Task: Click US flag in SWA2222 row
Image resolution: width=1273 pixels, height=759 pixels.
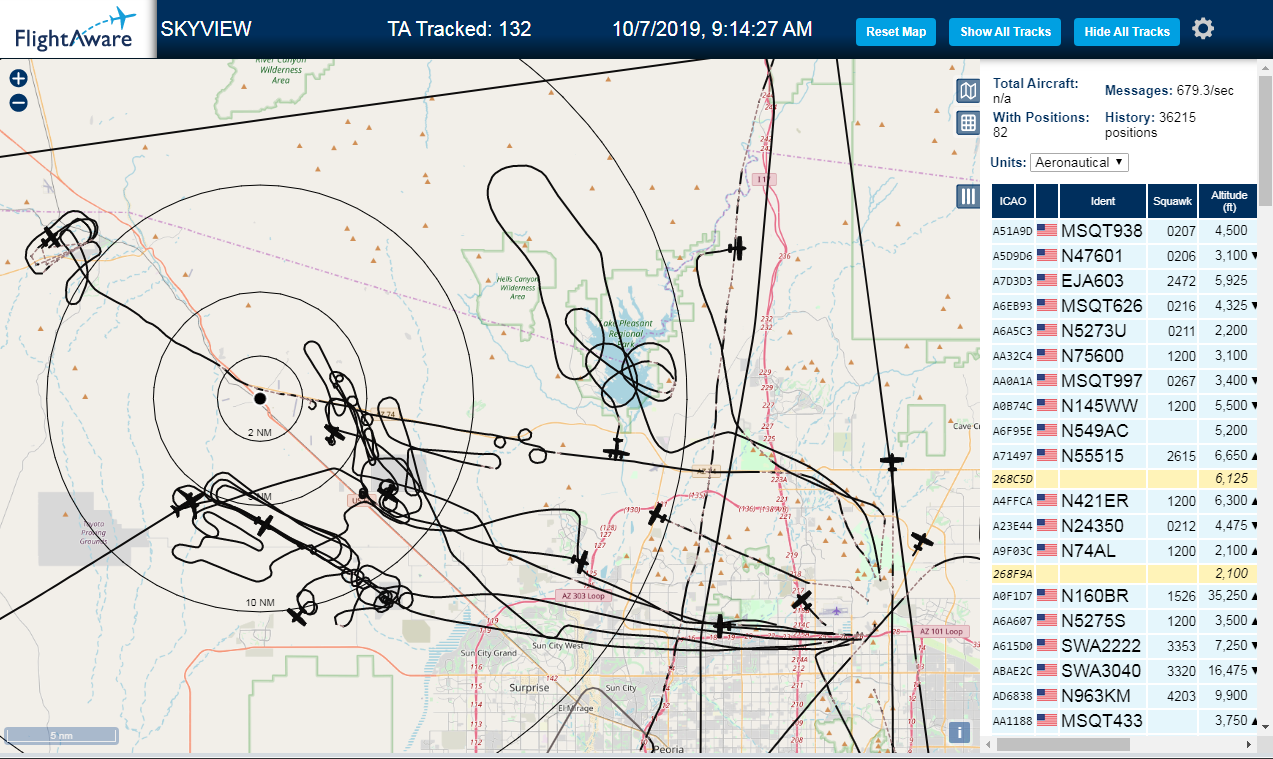Action: (x=1047, y=645)
